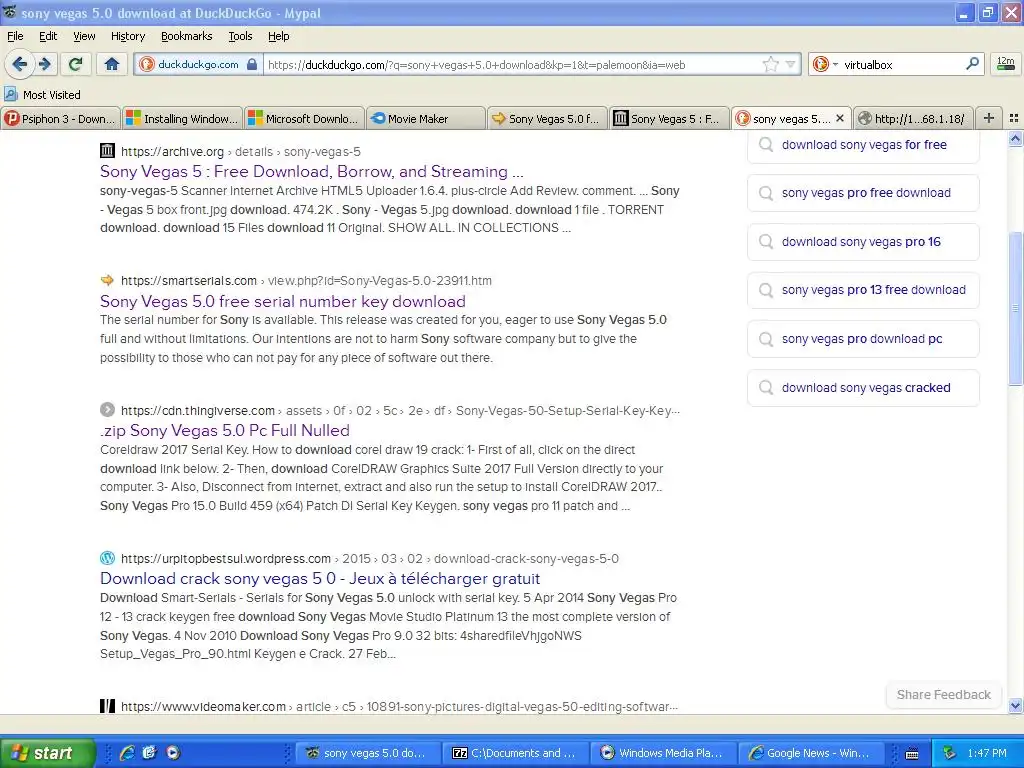Switch to the 7-Zip C:\Documents and taskbar window

click(x=515, y=753)
